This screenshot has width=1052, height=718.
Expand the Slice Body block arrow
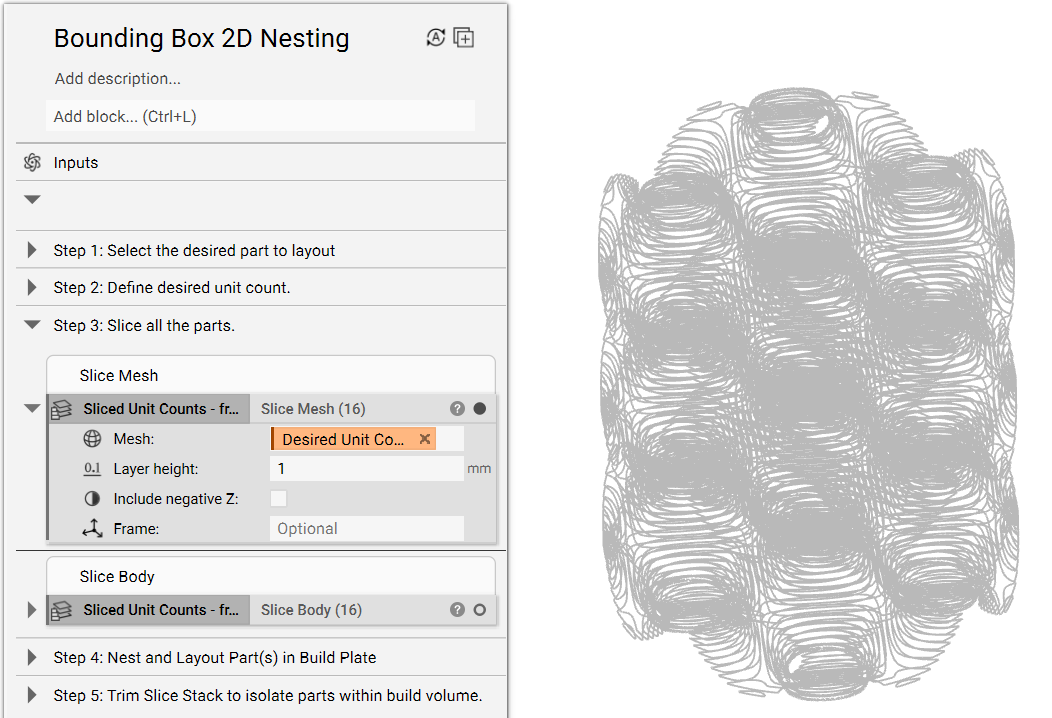pyautogui.click(x=32, y=610)
